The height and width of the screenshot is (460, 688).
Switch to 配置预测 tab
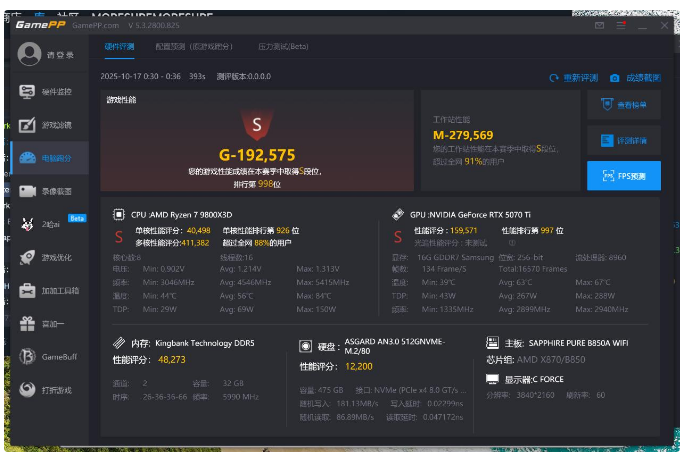point(193,46)
